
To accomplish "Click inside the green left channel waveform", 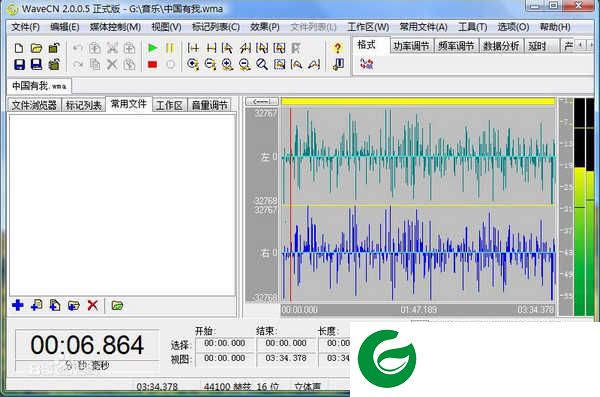I will coord(418,157).
